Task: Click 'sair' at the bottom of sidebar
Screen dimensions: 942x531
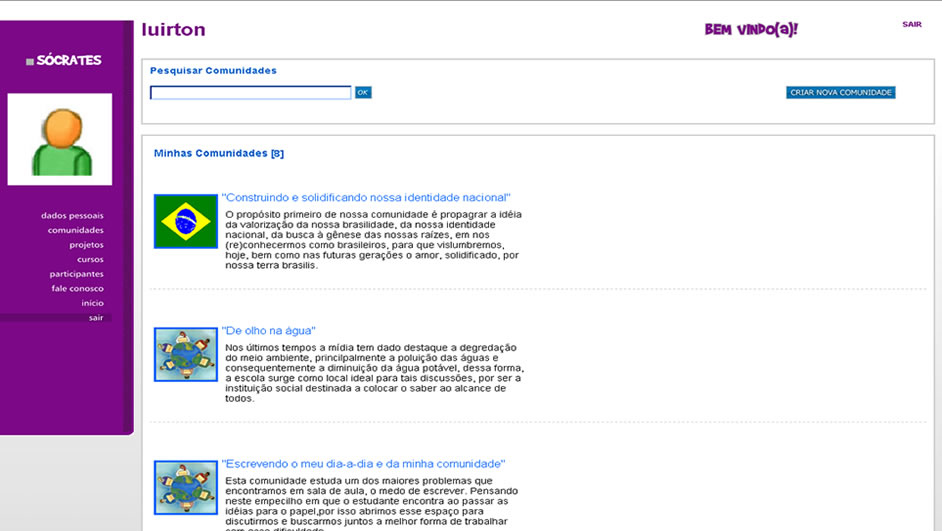Action: [95, 317]
